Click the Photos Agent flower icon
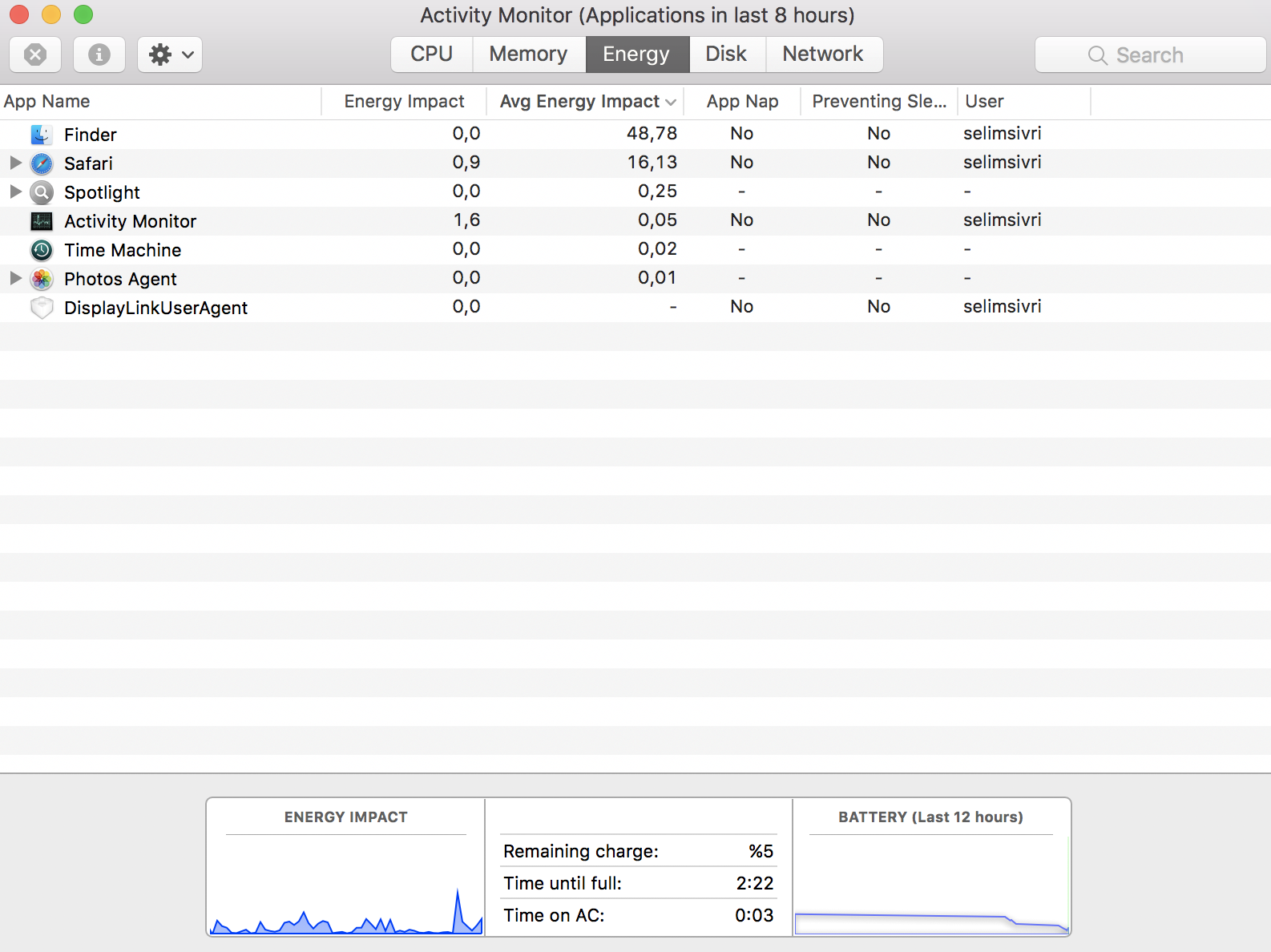This screenshot has height=952, width=1271. point(42,279)
